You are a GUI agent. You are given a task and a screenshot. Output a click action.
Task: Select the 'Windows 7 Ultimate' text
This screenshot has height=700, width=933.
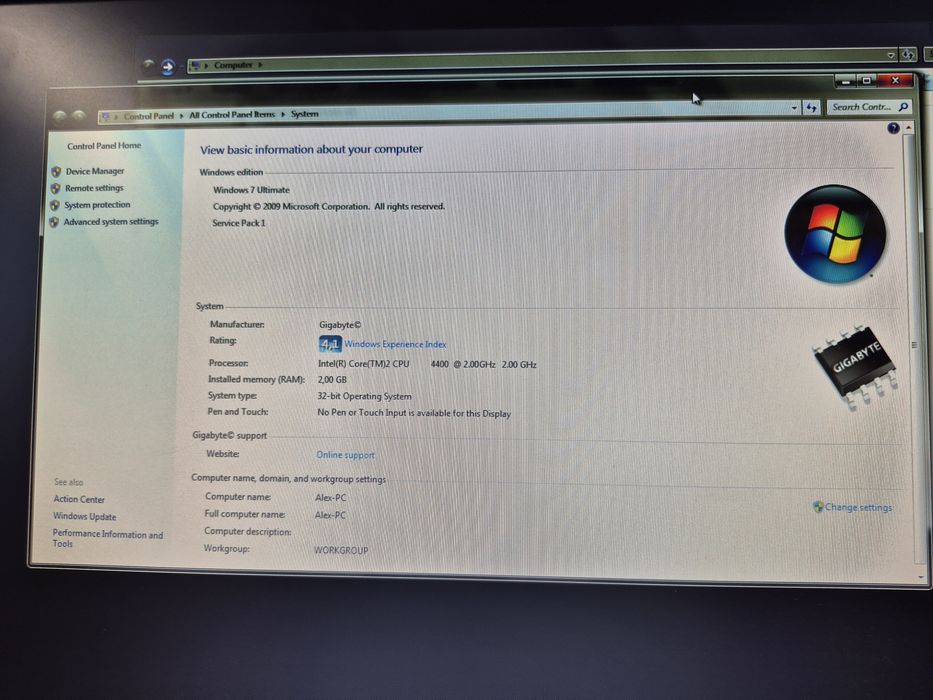coord(251,190)
